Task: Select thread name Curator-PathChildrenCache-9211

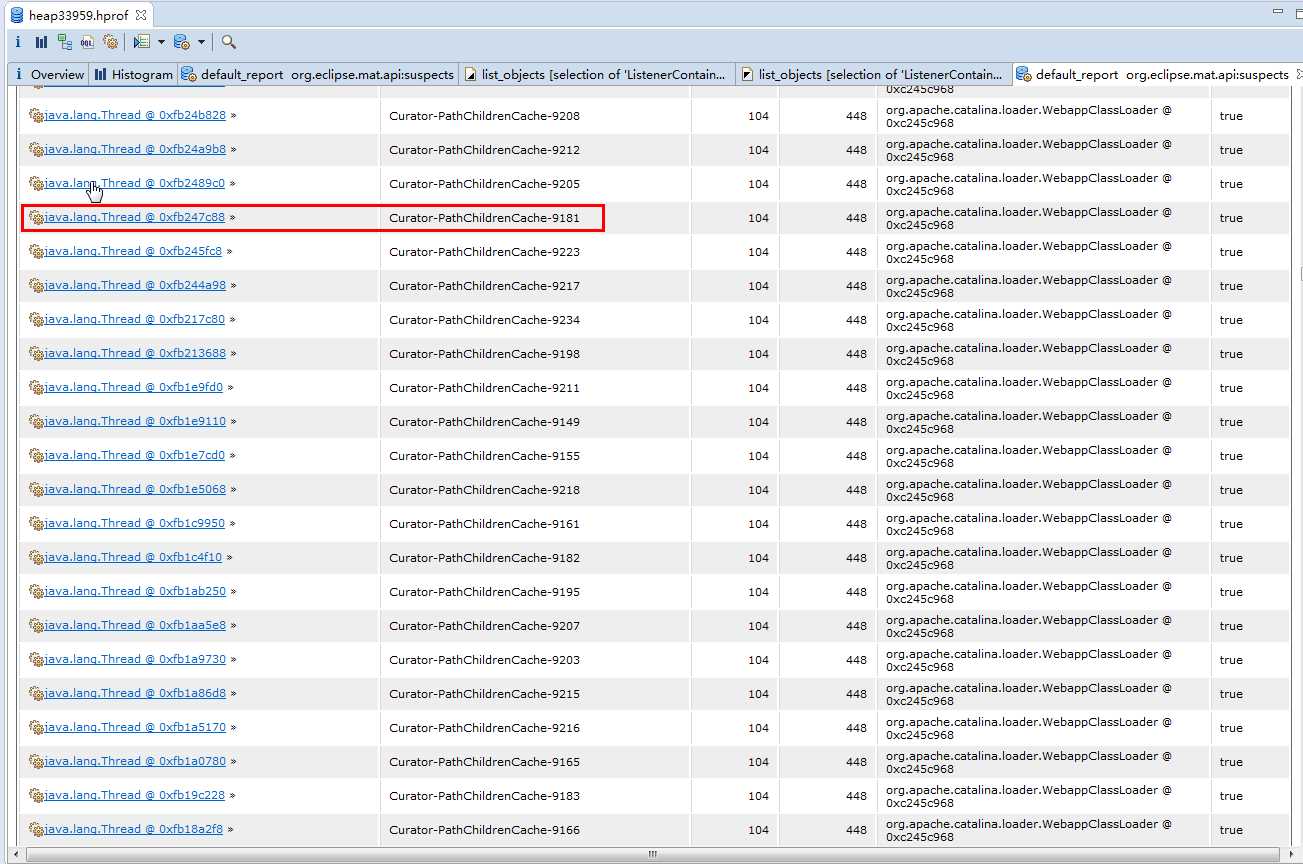Action: [x=484, y=388]
